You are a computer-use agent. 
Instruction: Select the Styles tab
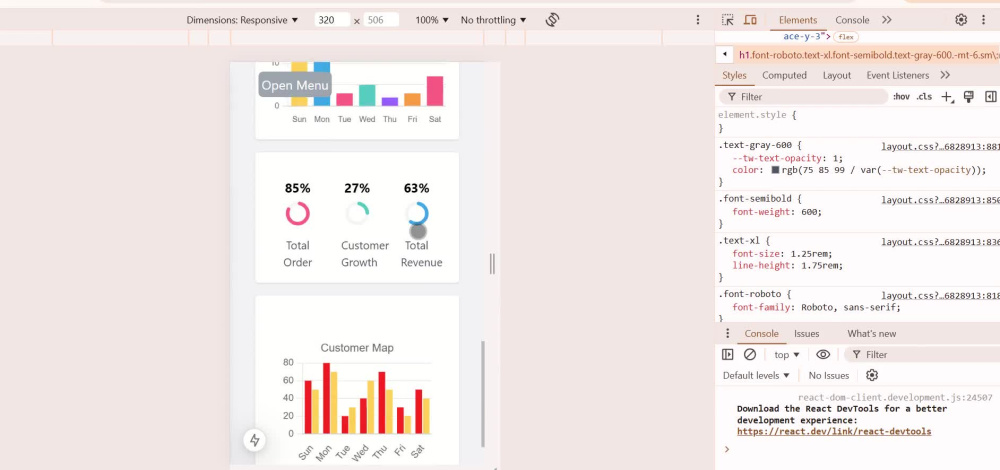click(x=734, y=75)
